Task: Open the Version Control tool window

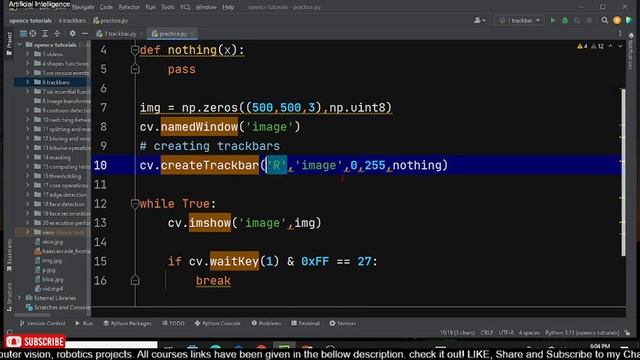Action: coord(42,323)
